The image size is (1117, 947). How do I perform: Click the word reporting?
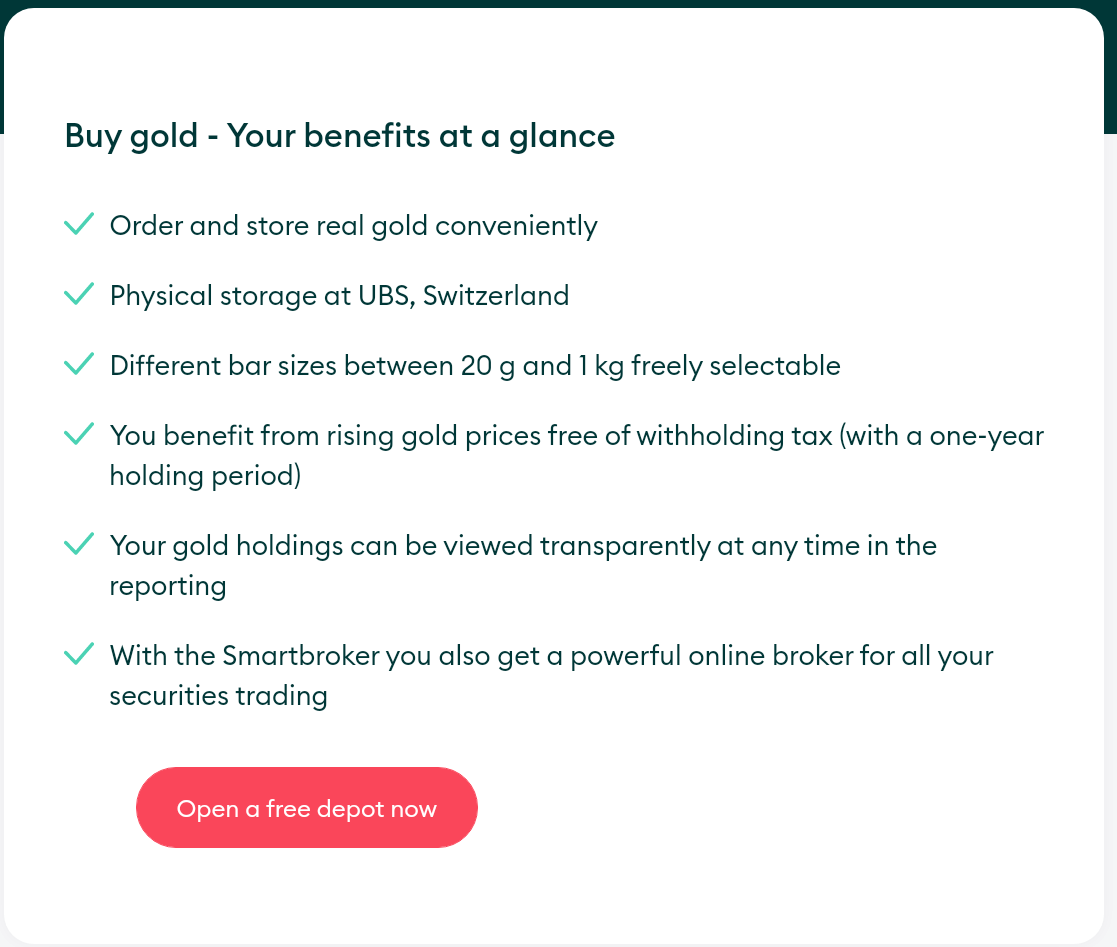tap(168, 586)
